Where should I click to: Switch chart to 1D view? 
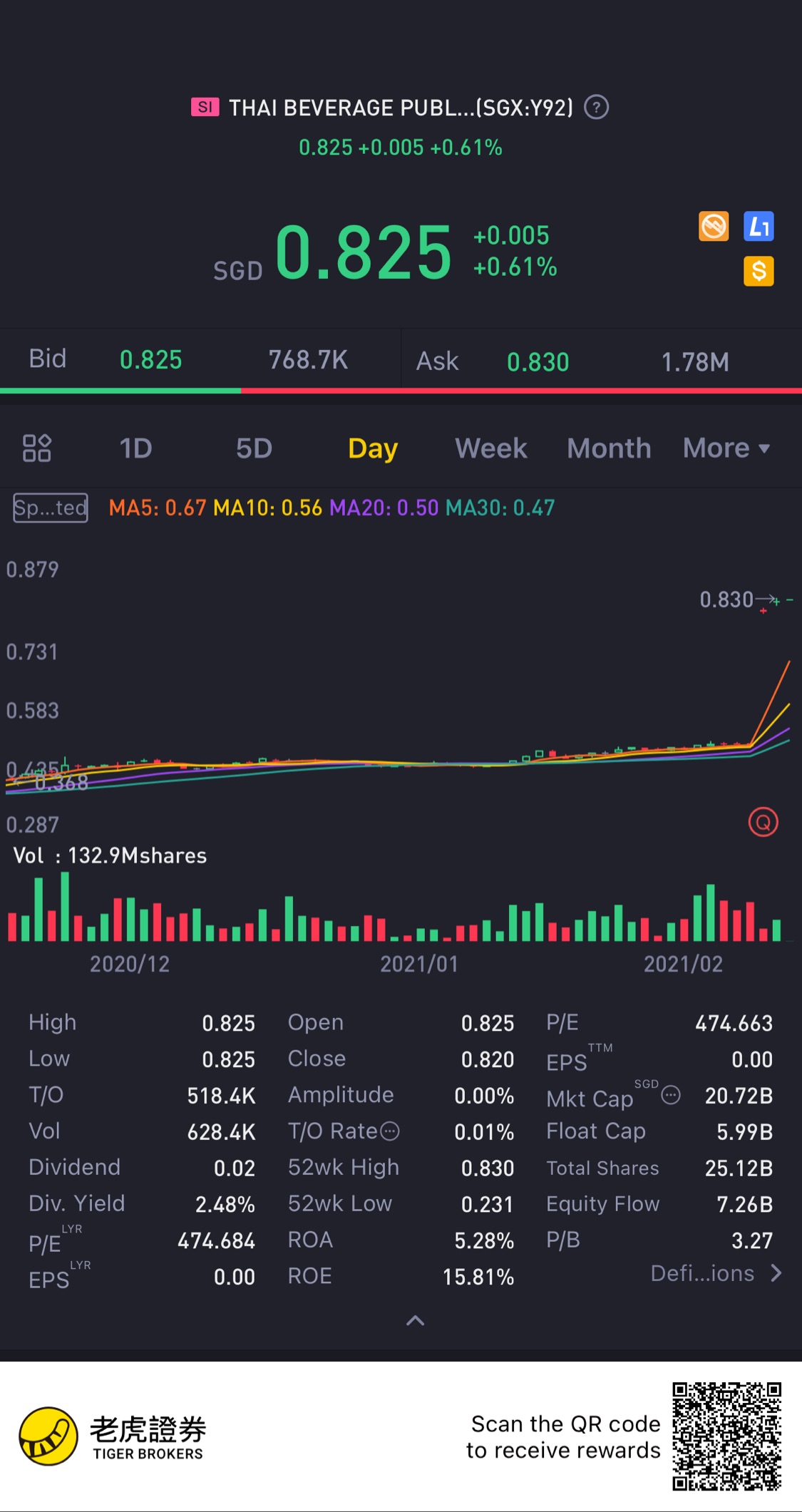[135, 448]
